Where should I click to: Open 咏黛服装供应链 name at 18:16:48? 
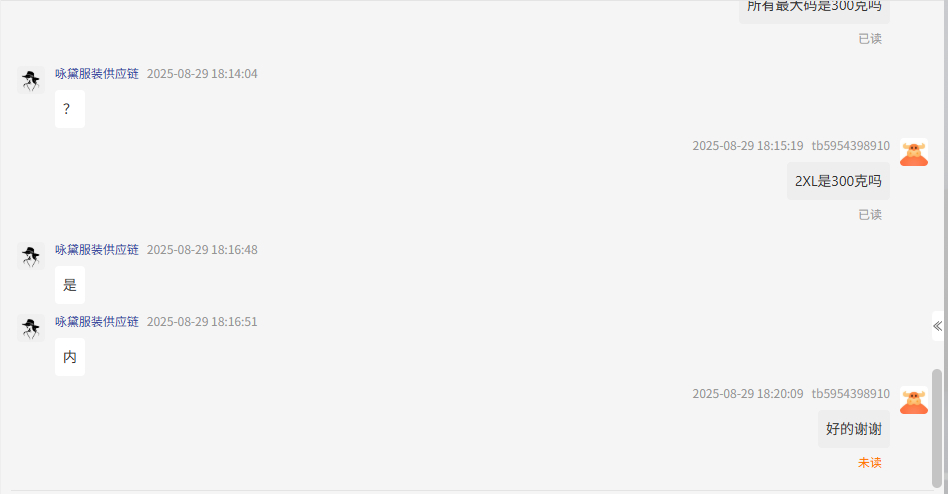[97, 250]
